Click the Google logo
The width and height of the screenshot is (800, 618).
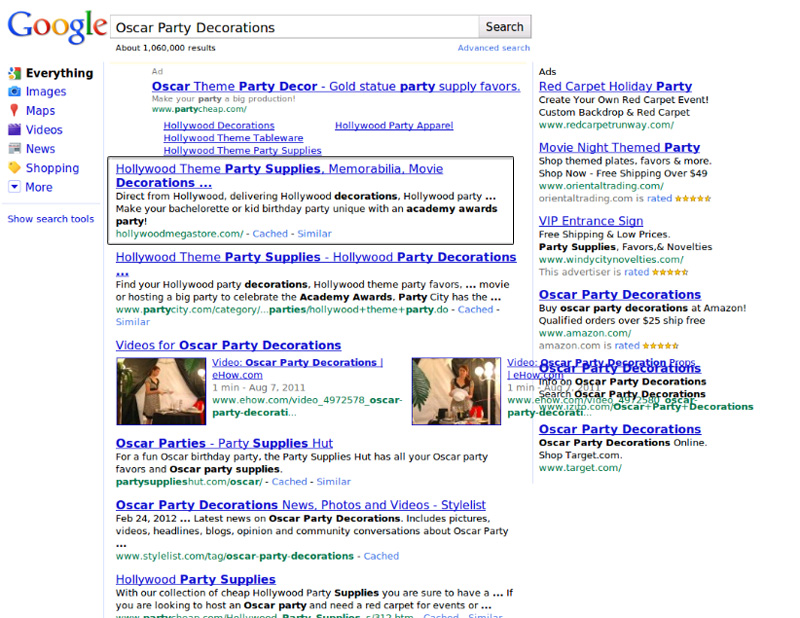point(57,27)
